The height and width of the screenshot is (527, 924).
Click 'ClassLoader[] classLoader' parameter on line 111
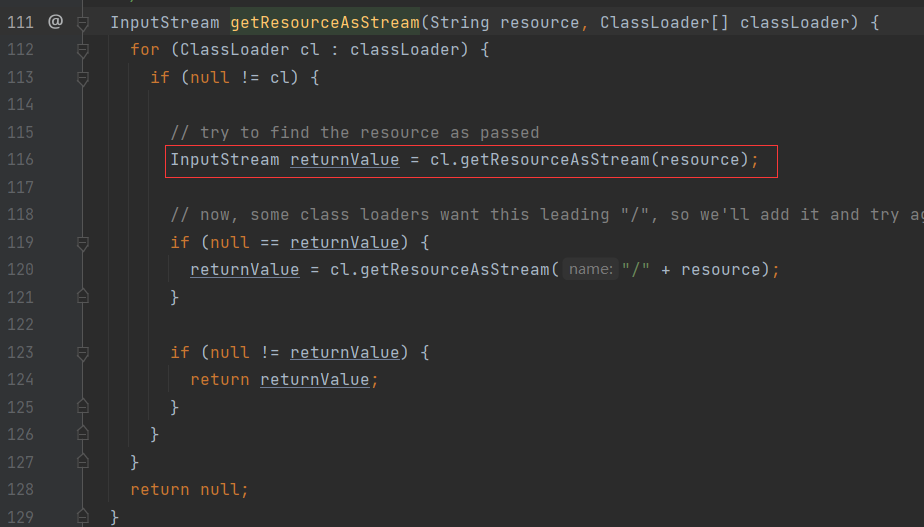[x=724, y=22]
